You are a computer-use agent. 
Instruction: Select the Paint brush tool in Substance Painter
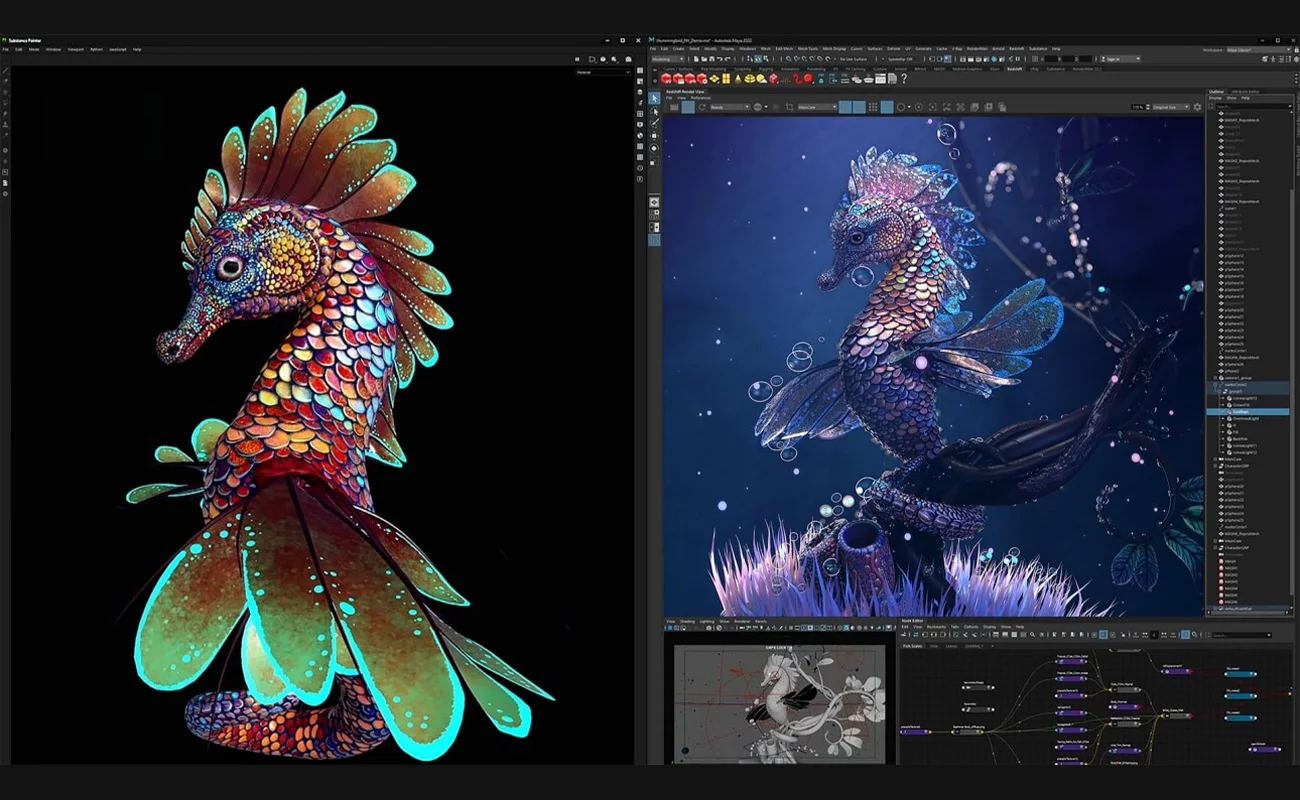[5, 70]
